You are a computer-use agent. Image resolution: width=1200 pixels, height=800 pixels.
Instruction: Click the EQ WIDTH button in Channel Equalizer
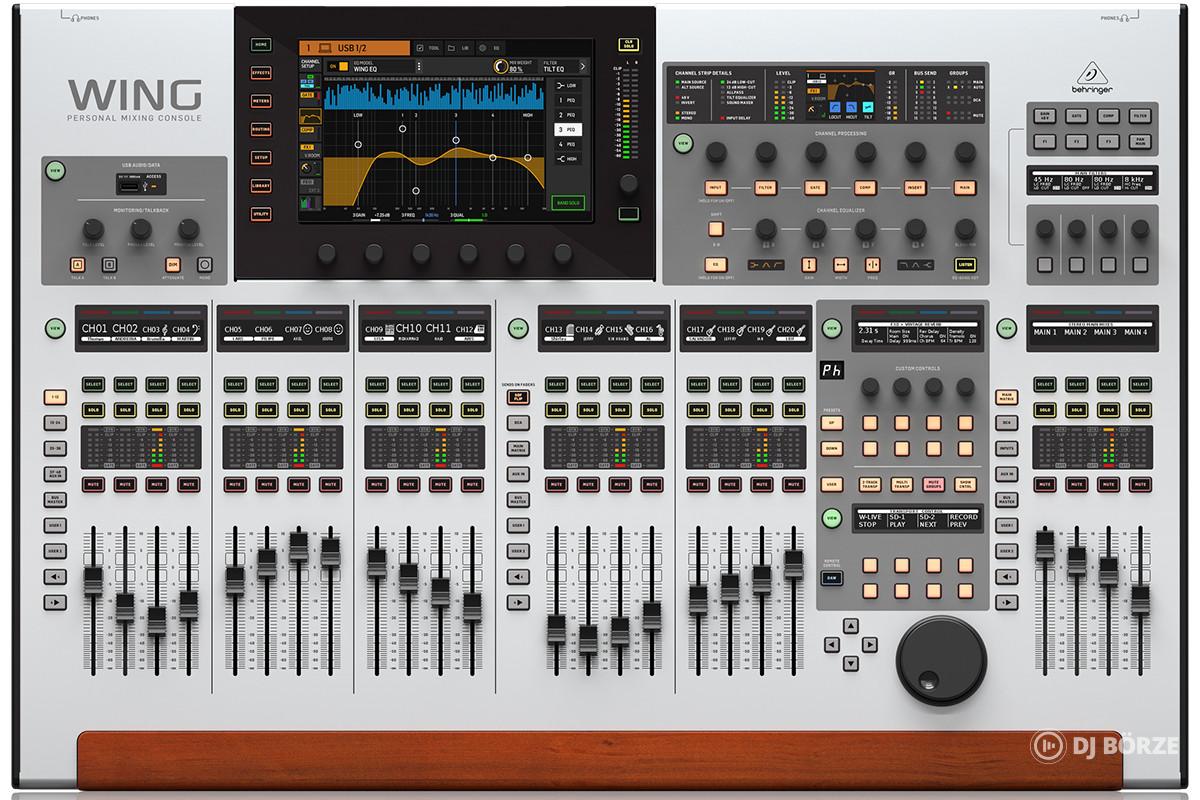(x=841, y=265)
